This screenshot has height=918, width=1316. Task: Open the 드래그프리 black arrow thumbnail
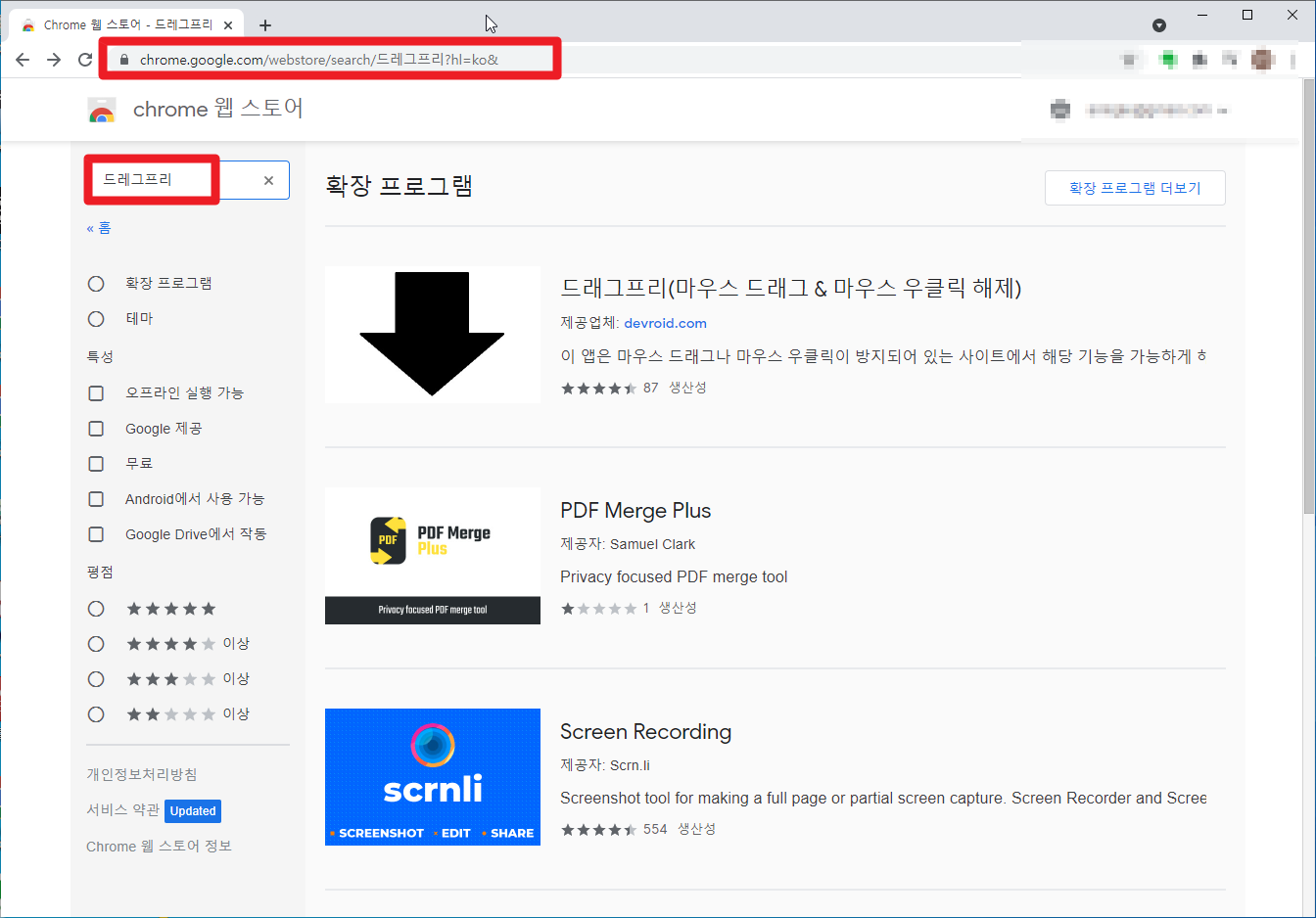(432, 335)
